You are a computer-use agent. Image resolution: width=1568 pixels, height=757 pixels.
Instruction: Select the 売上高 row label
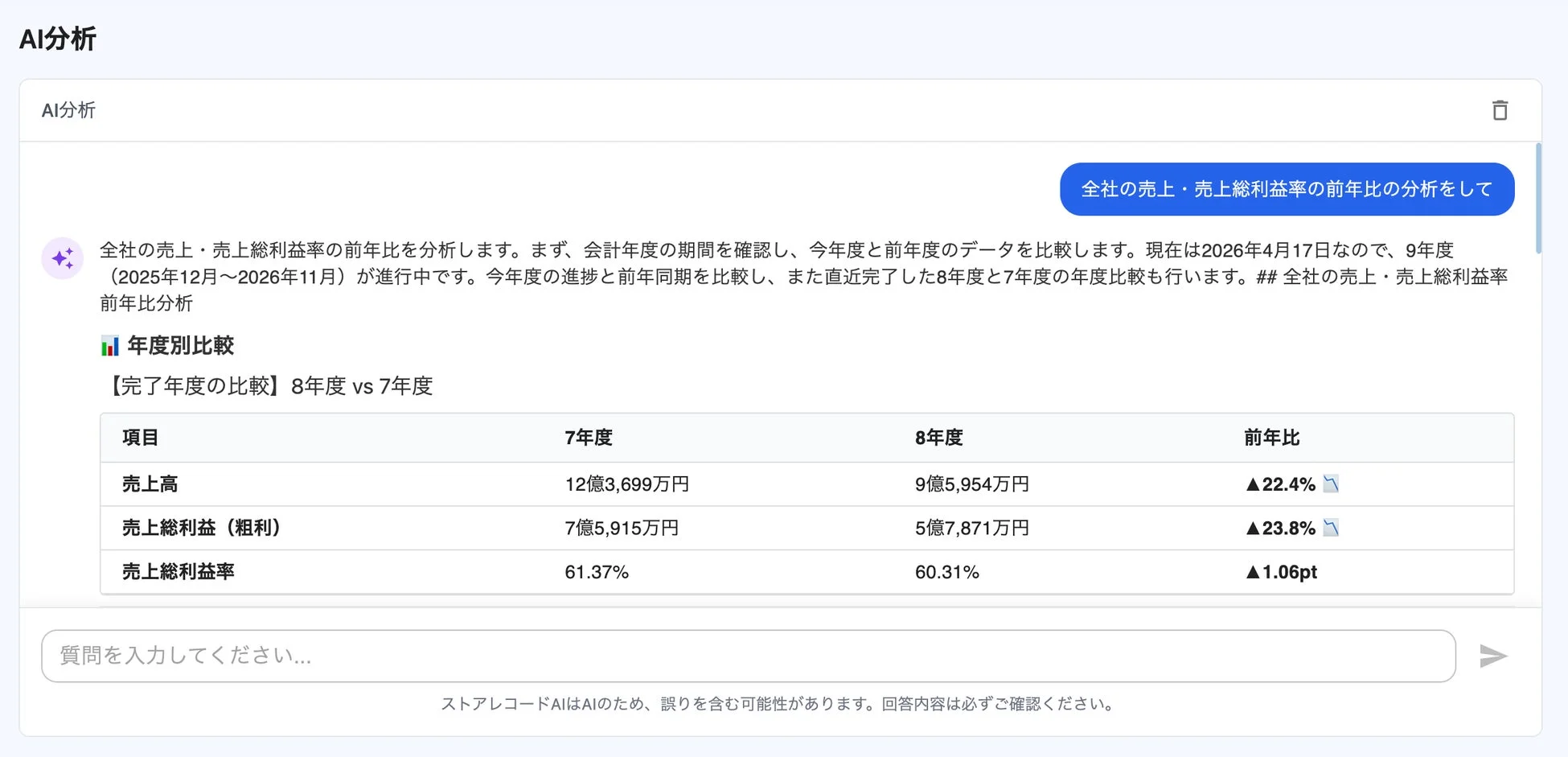coord(149,483)
